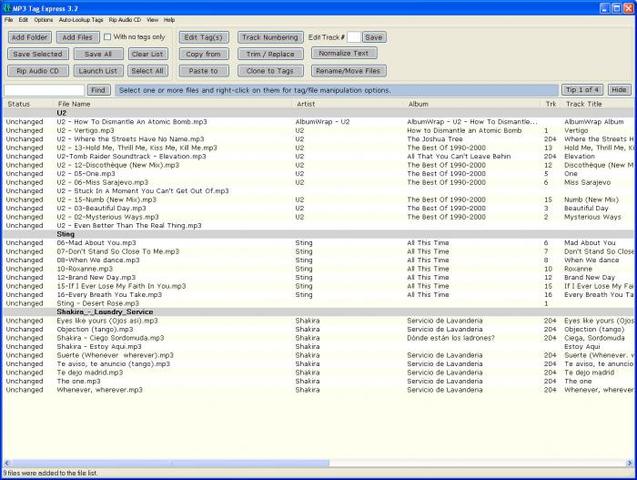Show next tip with Tip 1 of 4
Image resolution: width=637 pixels, height=480 pixels.
583,90
